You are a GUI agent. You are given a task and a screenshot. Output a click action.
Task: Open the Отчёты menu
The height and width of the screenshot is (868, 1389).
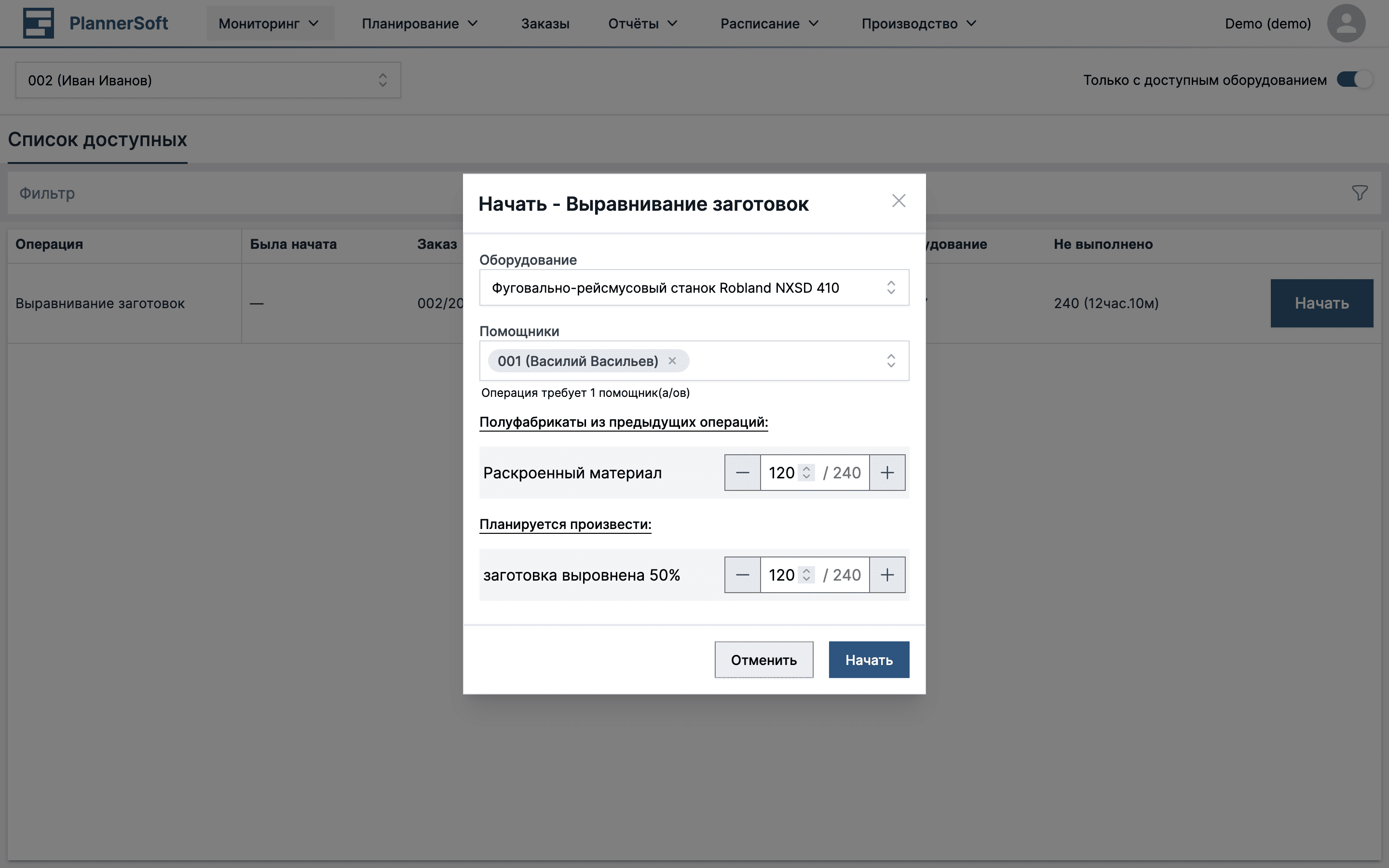(642, 23)
